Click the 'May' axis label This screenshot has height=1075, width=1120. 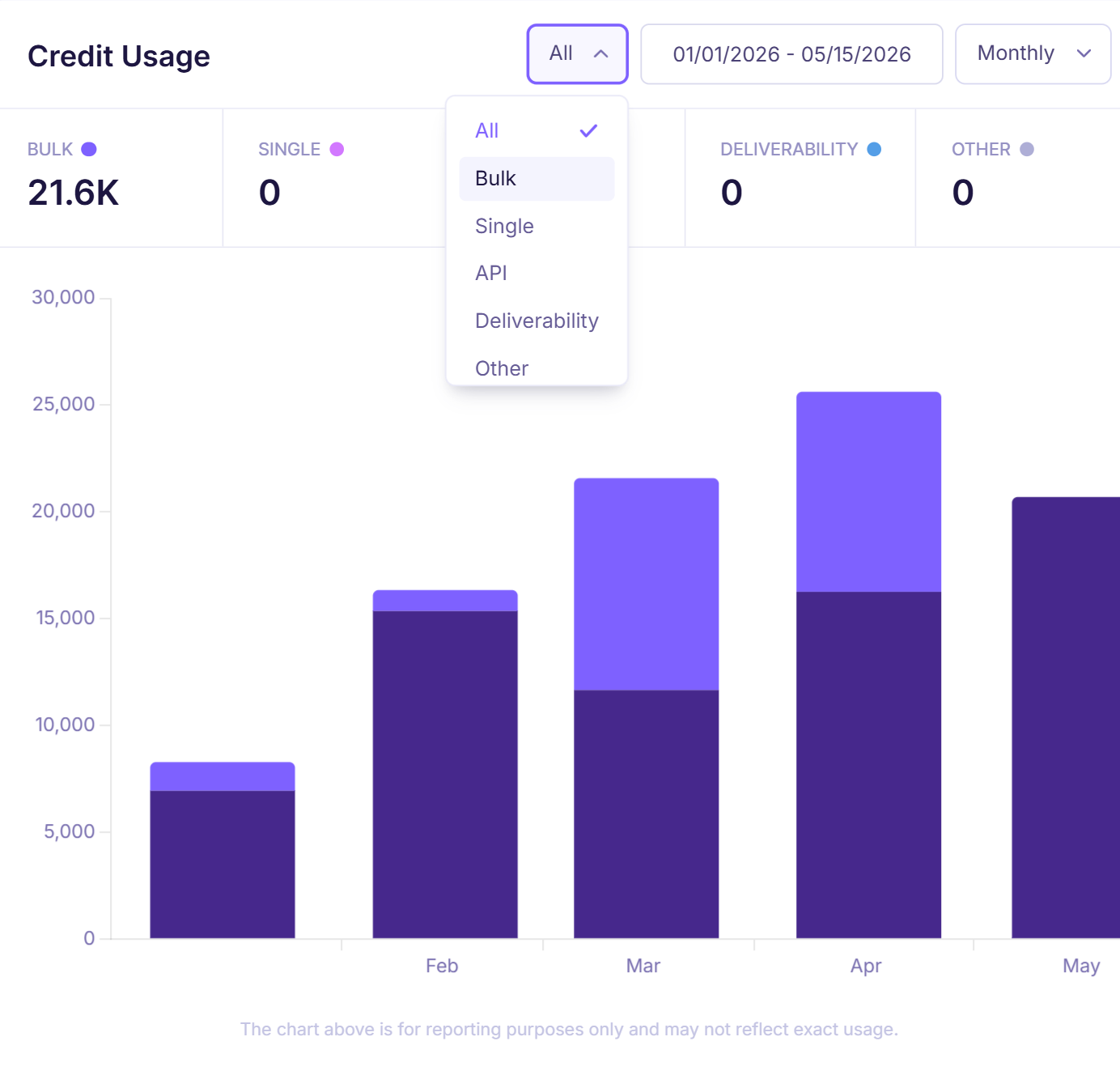(x=1081, y=967)
